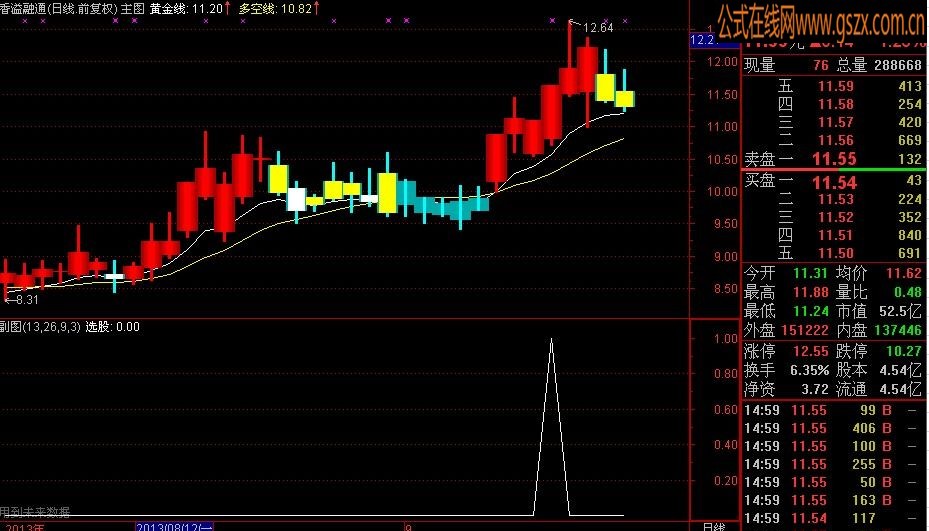Select the 多空线: 10.82 indicator label

point(276,8)
